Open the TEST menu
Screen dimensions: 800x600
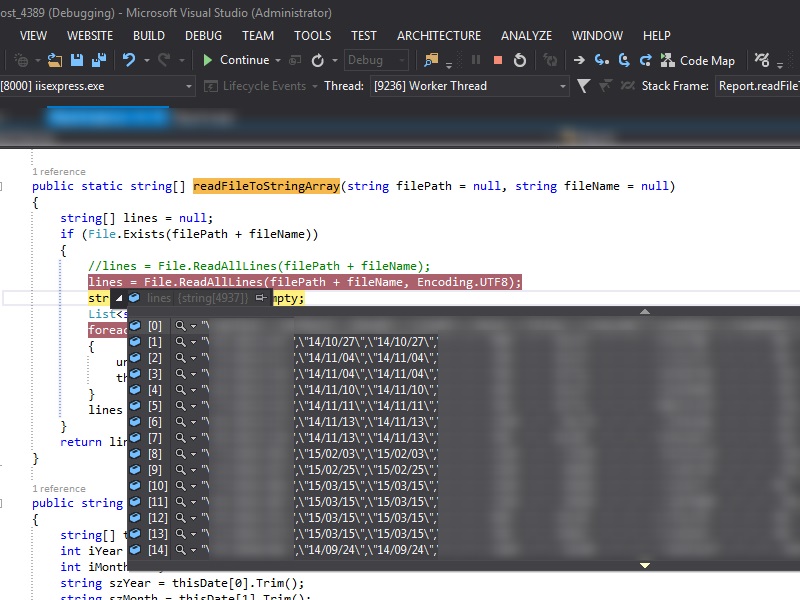point(363,36)
